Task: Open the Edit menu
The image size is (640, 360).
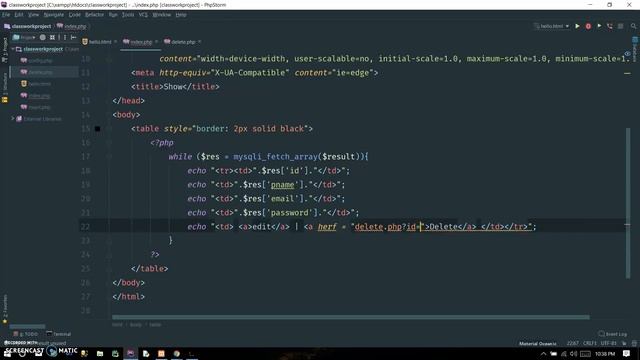Action: tap(19, 15)
